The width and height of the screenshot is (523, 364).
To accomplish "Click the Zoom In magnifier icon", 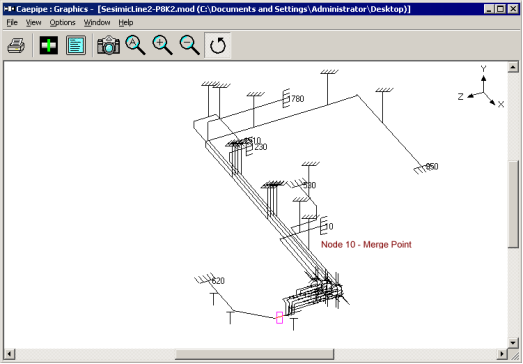I will point(162,45).
